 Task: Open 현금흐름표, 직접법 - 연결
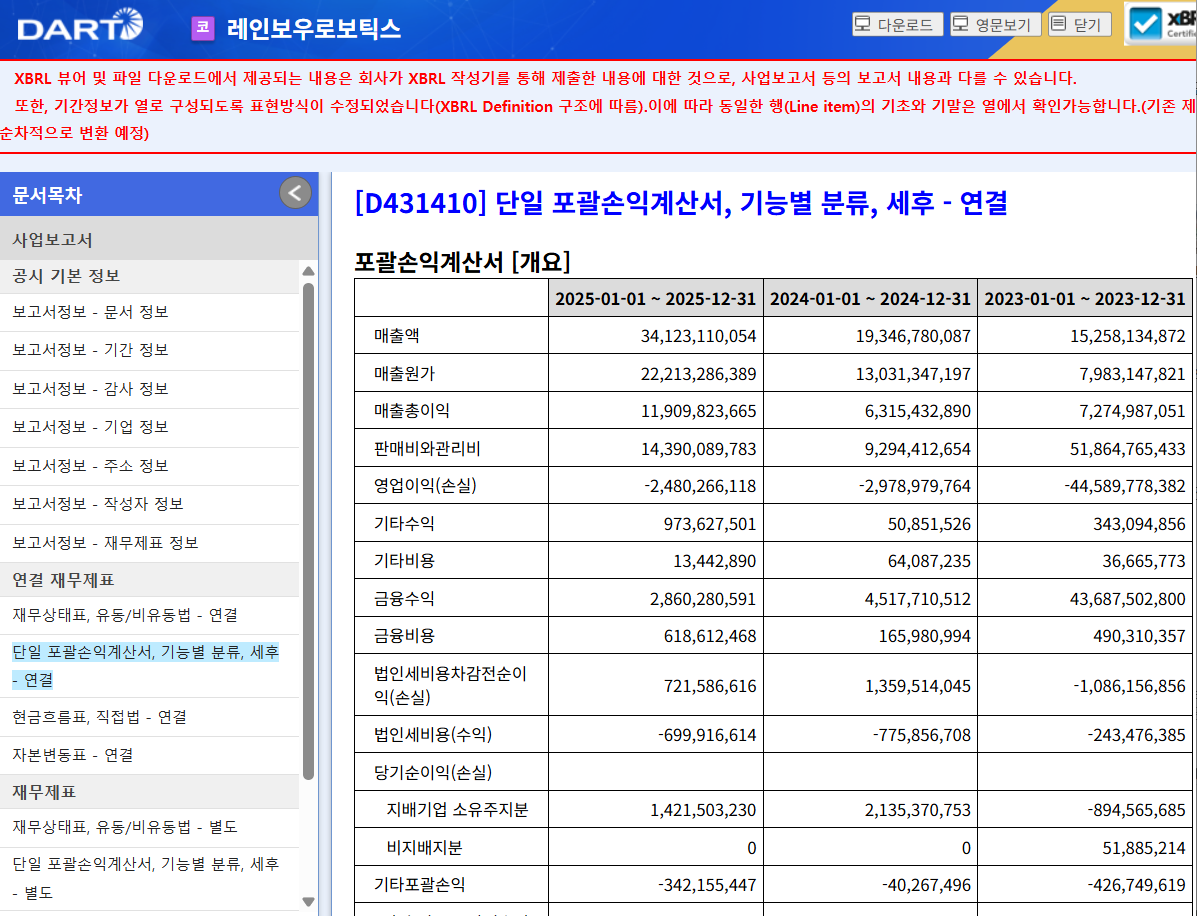click(99, 717)
